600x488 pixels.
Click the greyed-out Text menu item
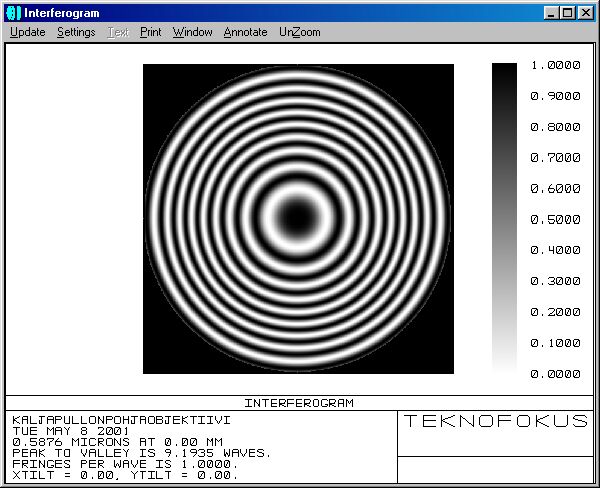[118, 32]
